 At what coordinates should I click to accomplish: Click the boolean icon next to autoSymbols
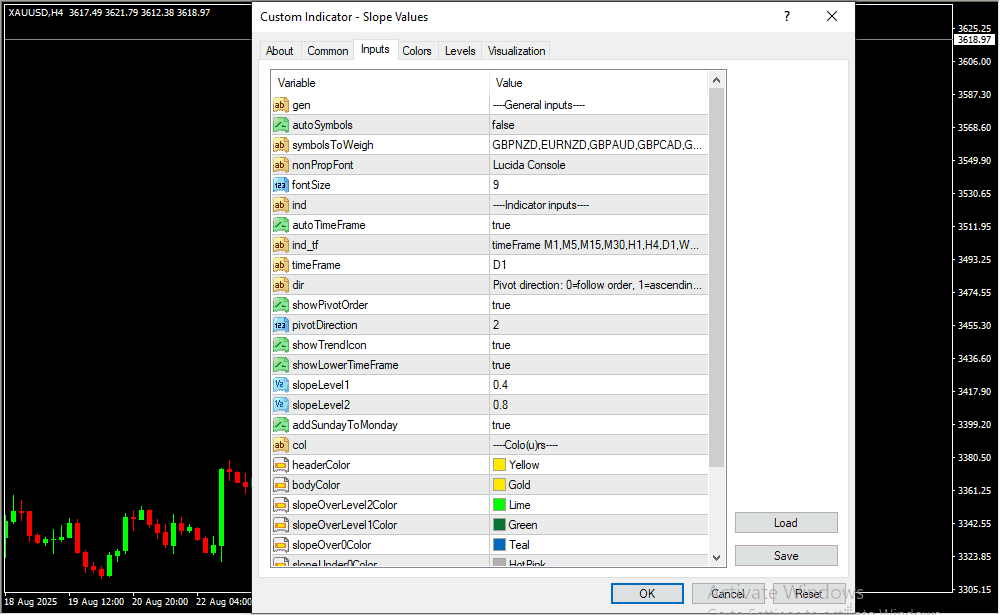tap(280, 125)
